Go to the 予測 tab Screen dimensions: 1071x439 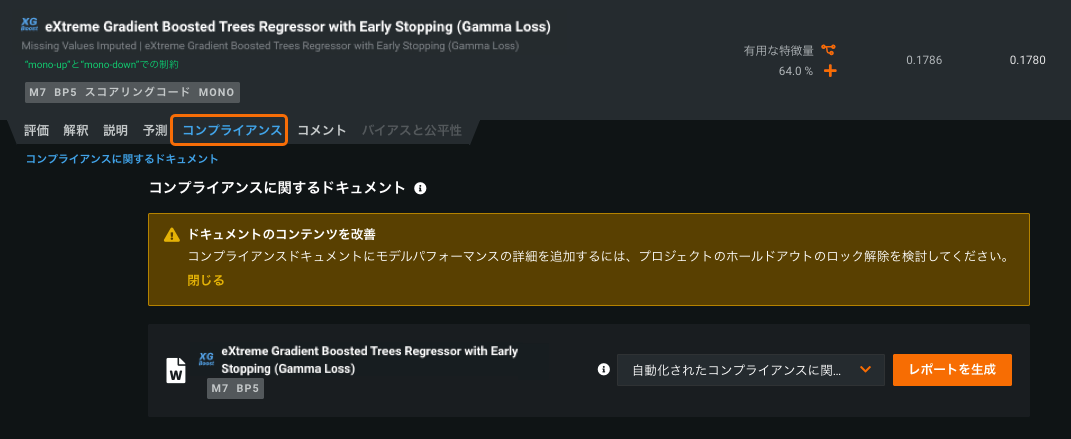tap(155, 130)
